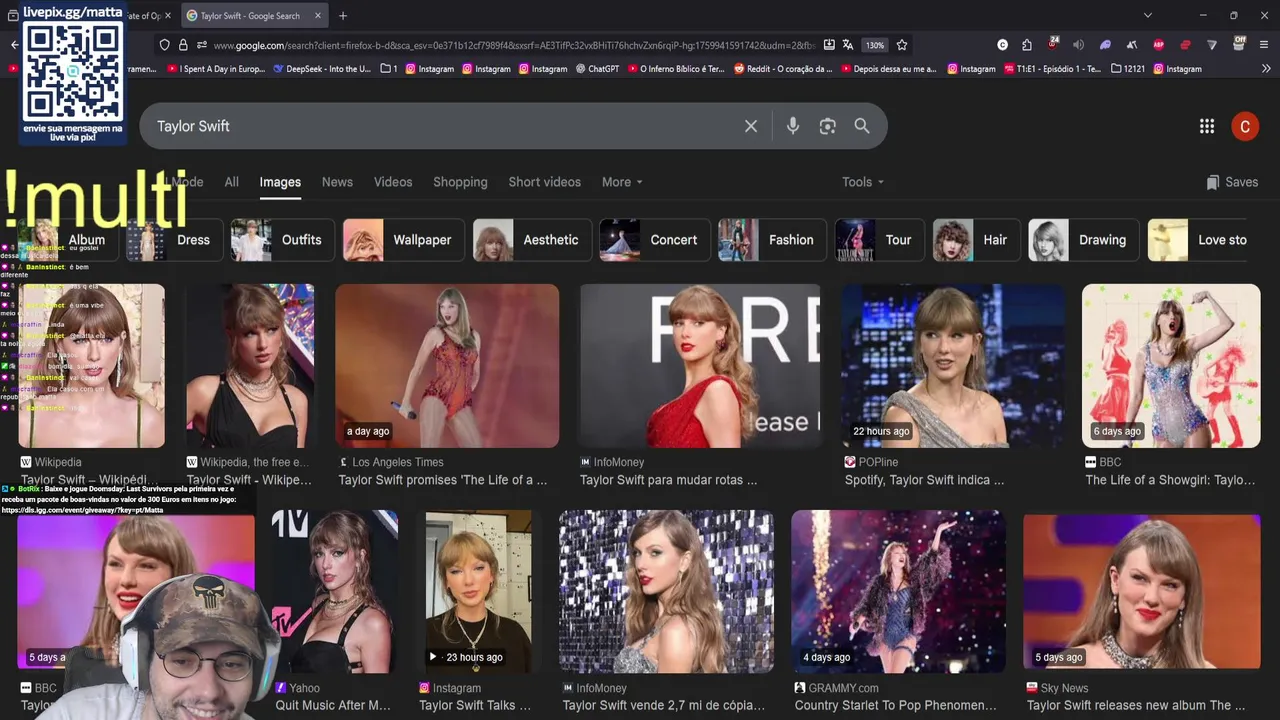Click the AdBlock Plus ABP extension icon
Image resolution: width=1280 pixels, height=720 pixels.
[1158, 45]
